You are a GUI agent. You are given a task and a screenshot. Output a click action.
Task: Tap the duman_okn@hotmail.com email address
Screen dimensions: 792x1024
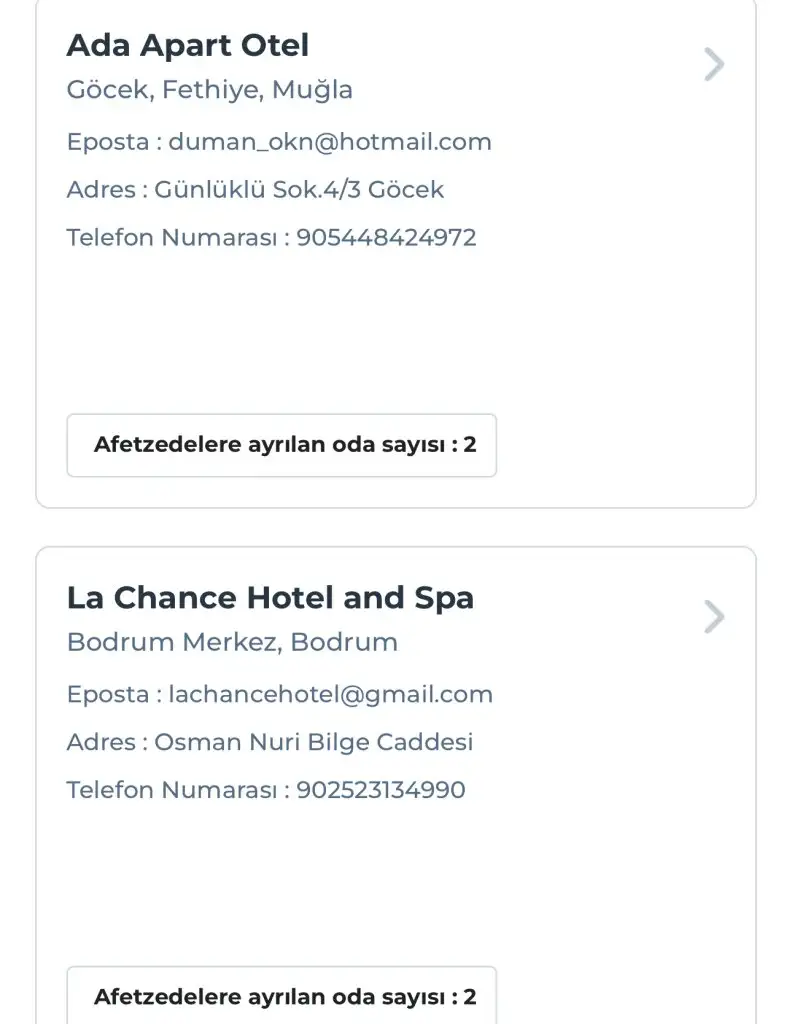[x=330, y=142]
